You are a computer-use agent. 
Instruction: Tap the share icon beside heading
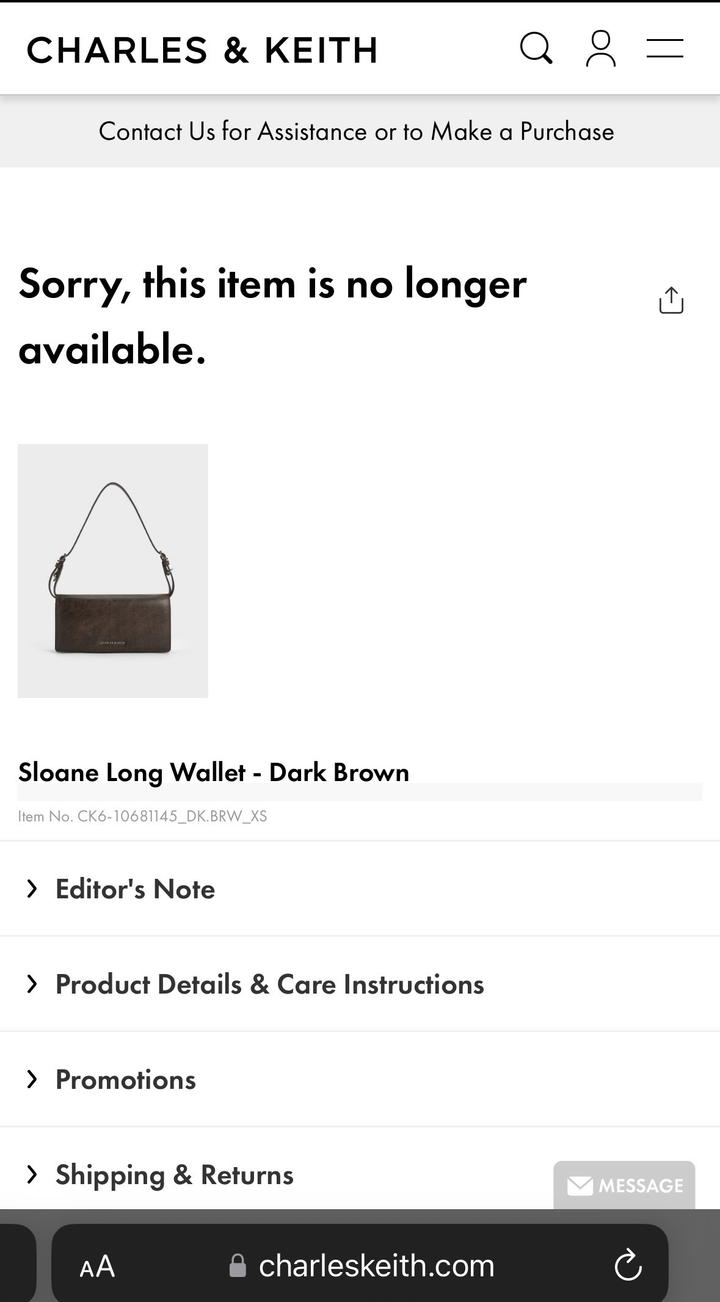(671, 300)
